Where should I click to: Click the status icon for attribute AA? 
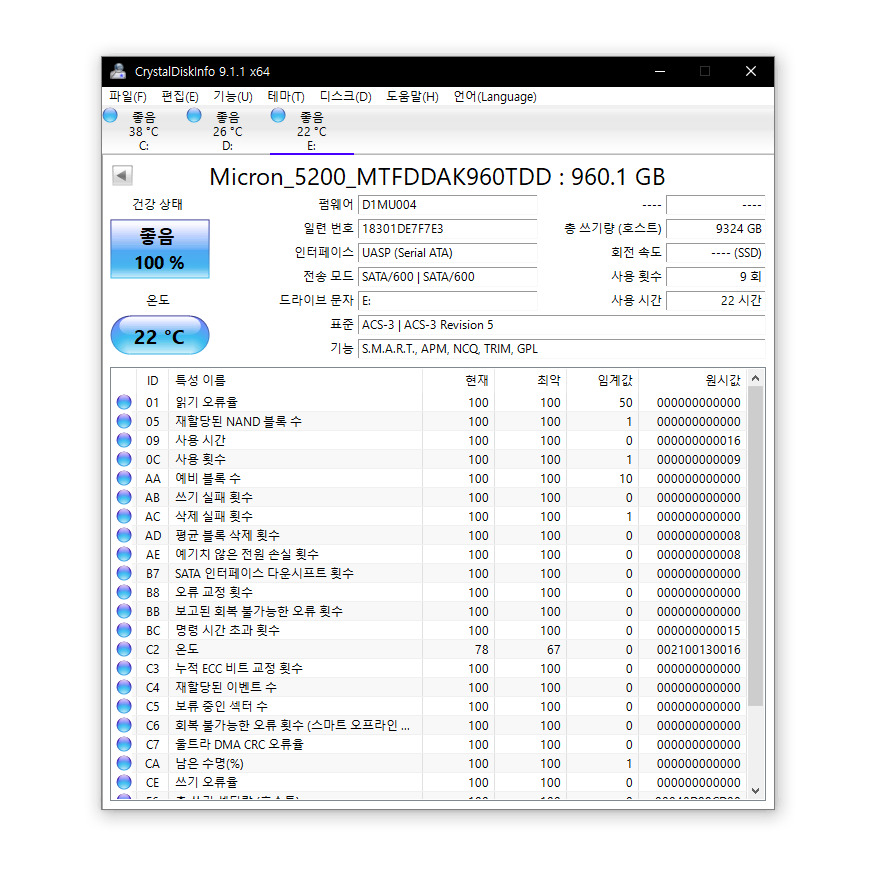coord(124,479)
